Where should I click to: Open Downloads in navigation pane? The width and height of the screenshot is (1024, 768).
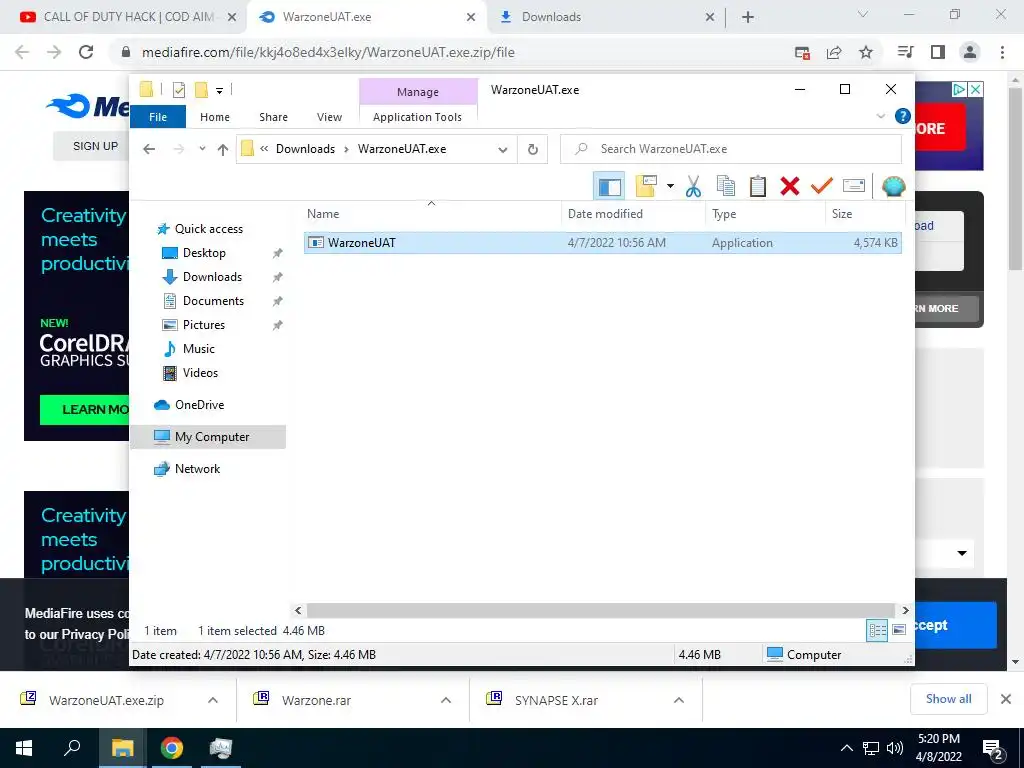(212, 277)
